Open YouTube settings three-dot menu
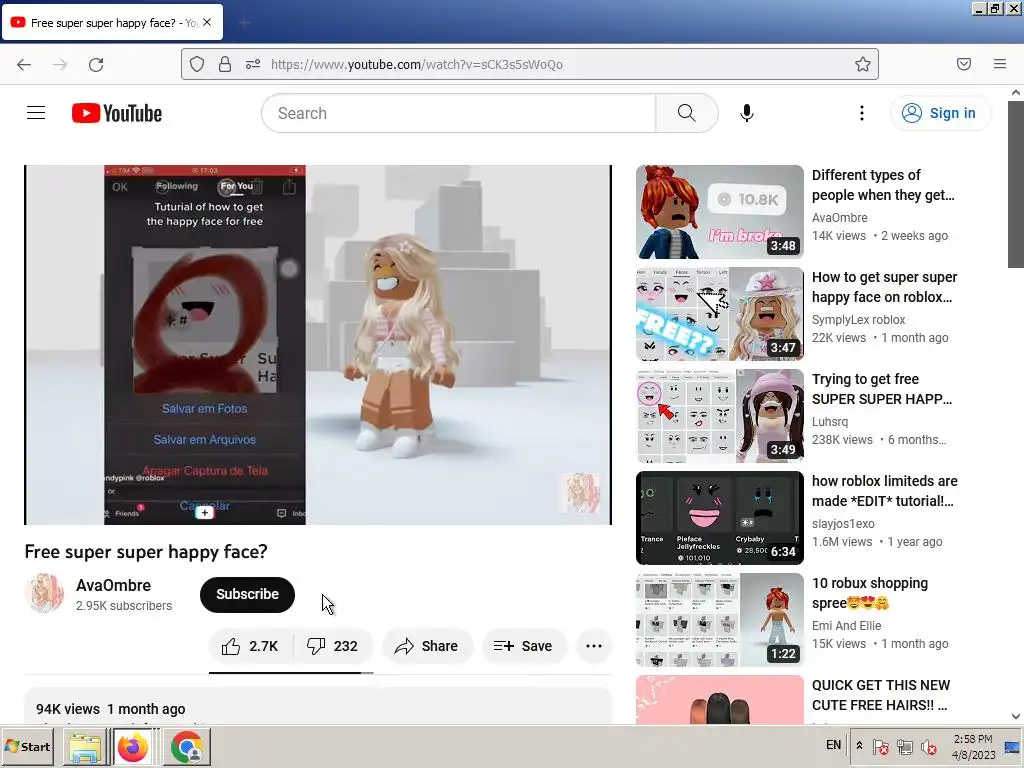This screenshot has width=1024, height=768. [861, 113]
